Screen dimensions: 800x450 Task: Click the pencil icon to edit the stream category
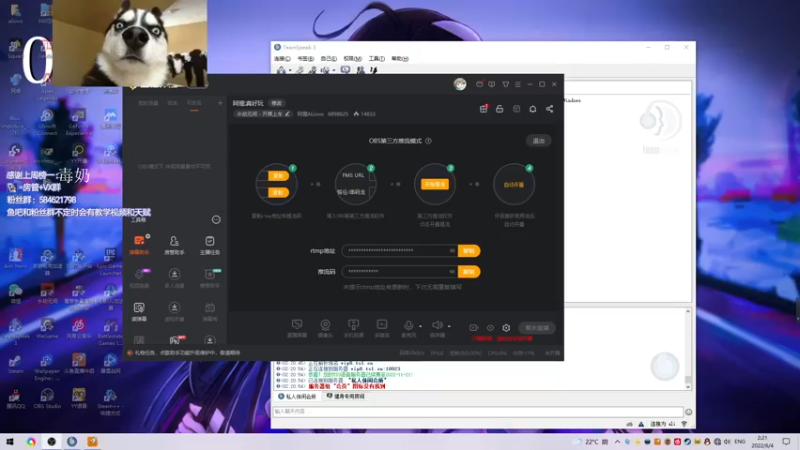click(x=287, y=114)
